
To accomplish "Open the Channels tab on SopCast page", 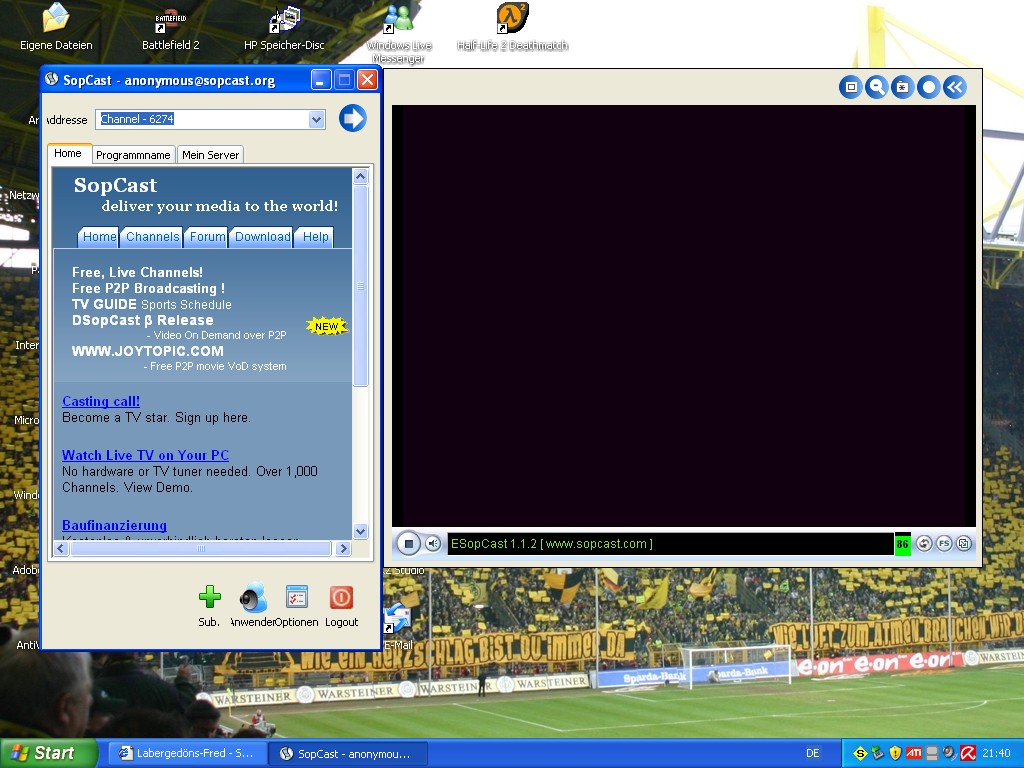I will (x=153, y=237).
